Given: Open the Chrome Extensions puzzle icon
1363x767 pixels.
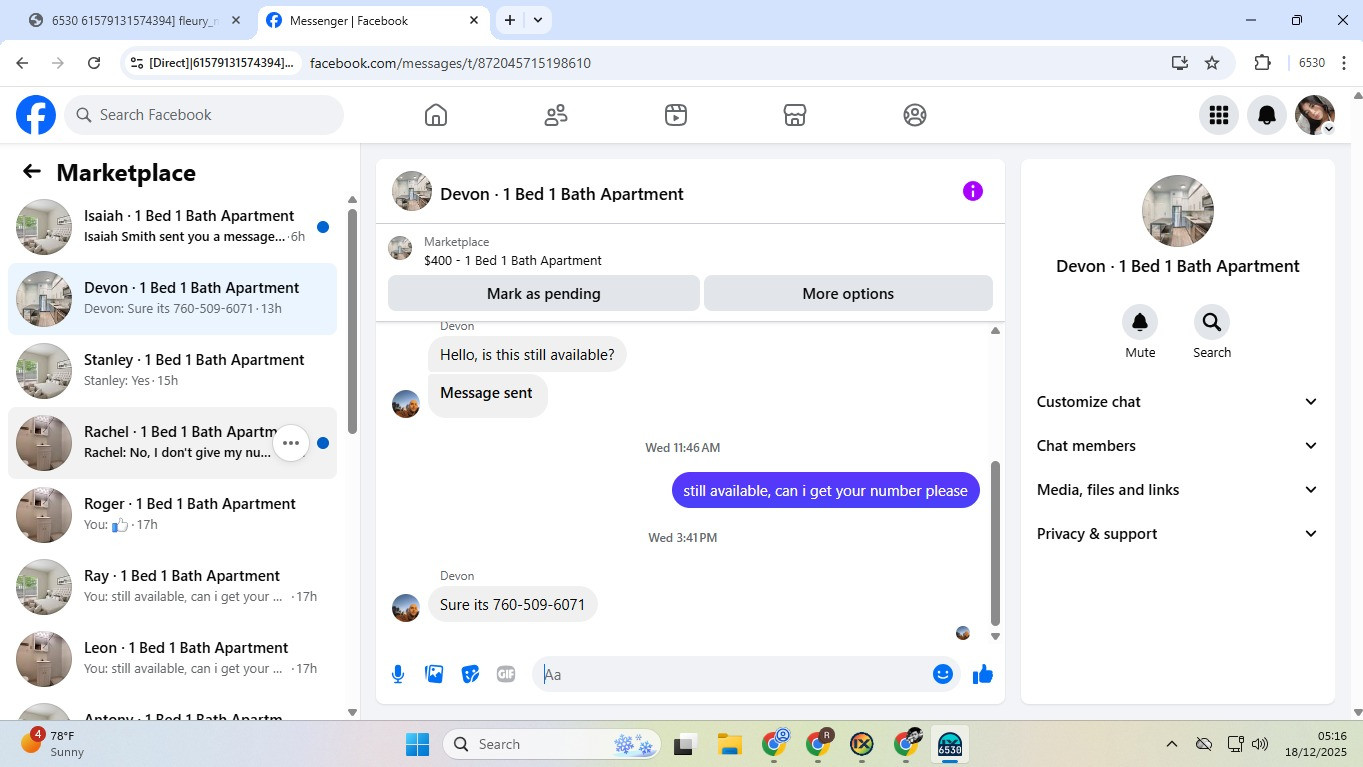Looking at the screenshot, I should pos(1262,63).
